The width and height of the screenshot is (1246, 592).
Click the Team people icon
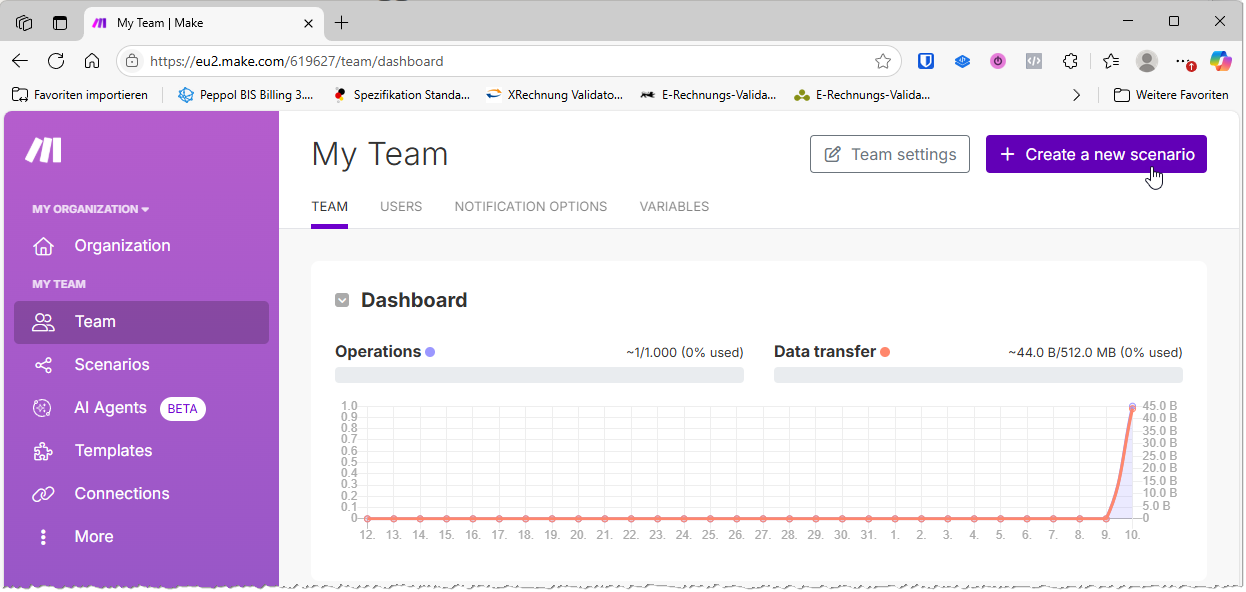point(43,322)
